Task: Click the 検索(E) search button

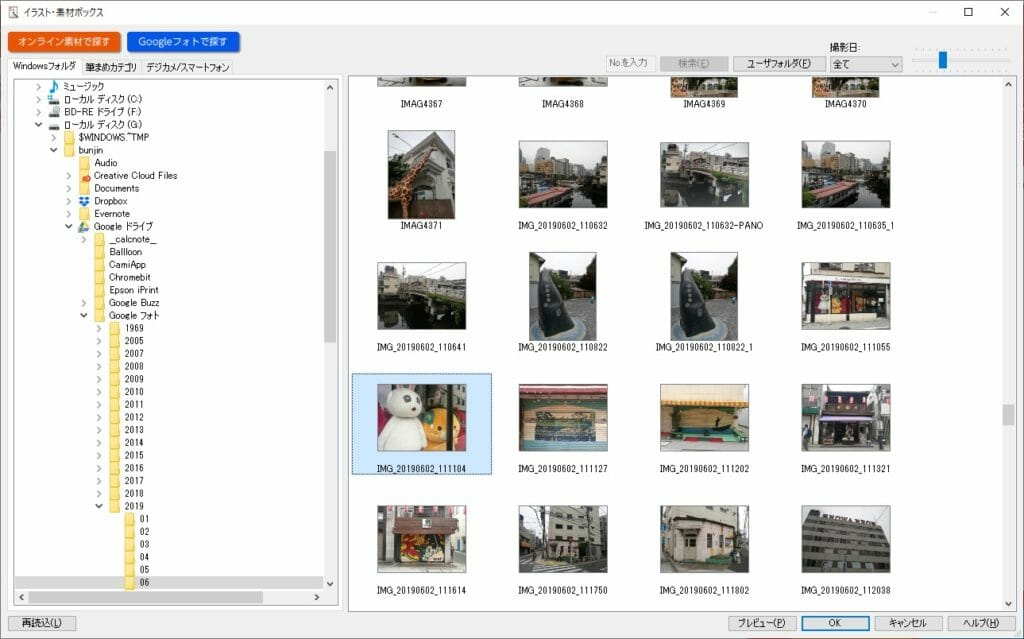Action: [x=694, y=63]
